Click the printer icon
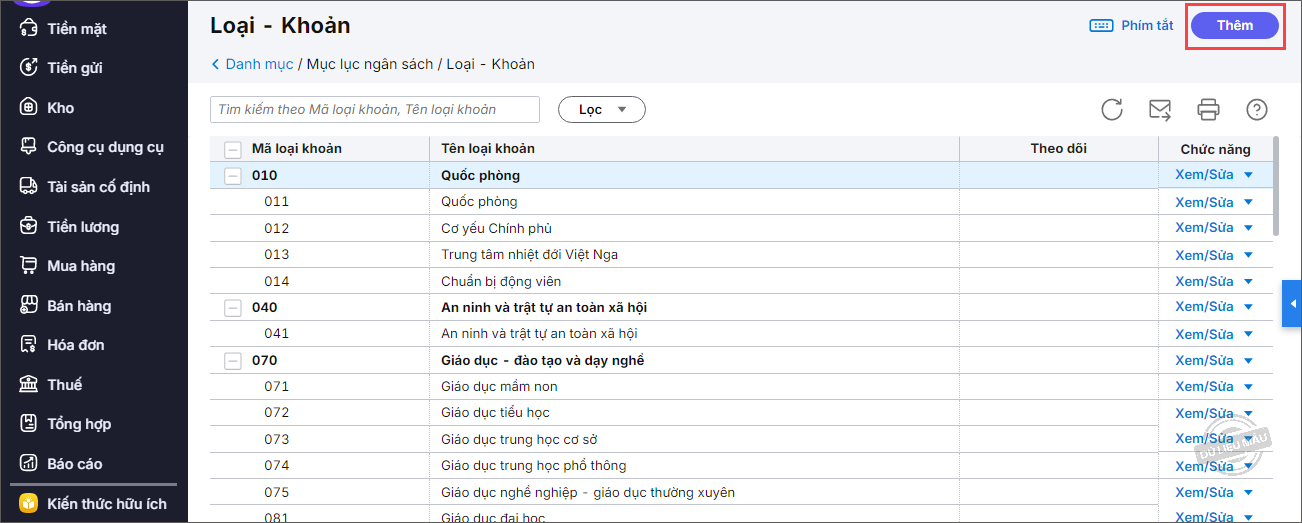1302x523 pixels. point(1209,110)
